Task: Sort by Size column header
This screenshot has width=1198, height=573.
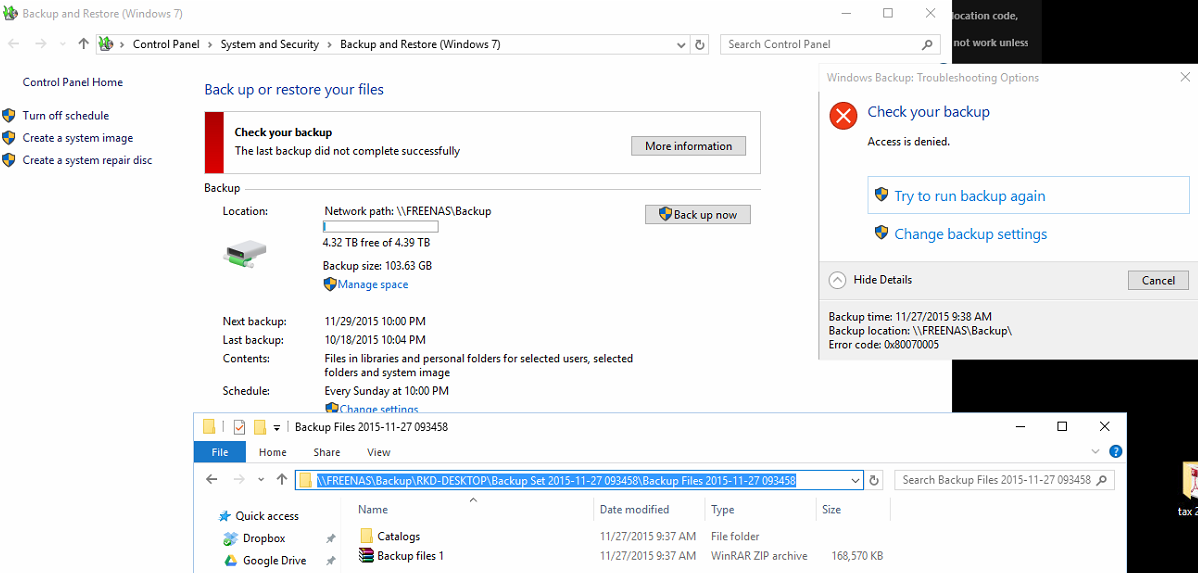Action: pyautogui.click(x=831, y=510)
